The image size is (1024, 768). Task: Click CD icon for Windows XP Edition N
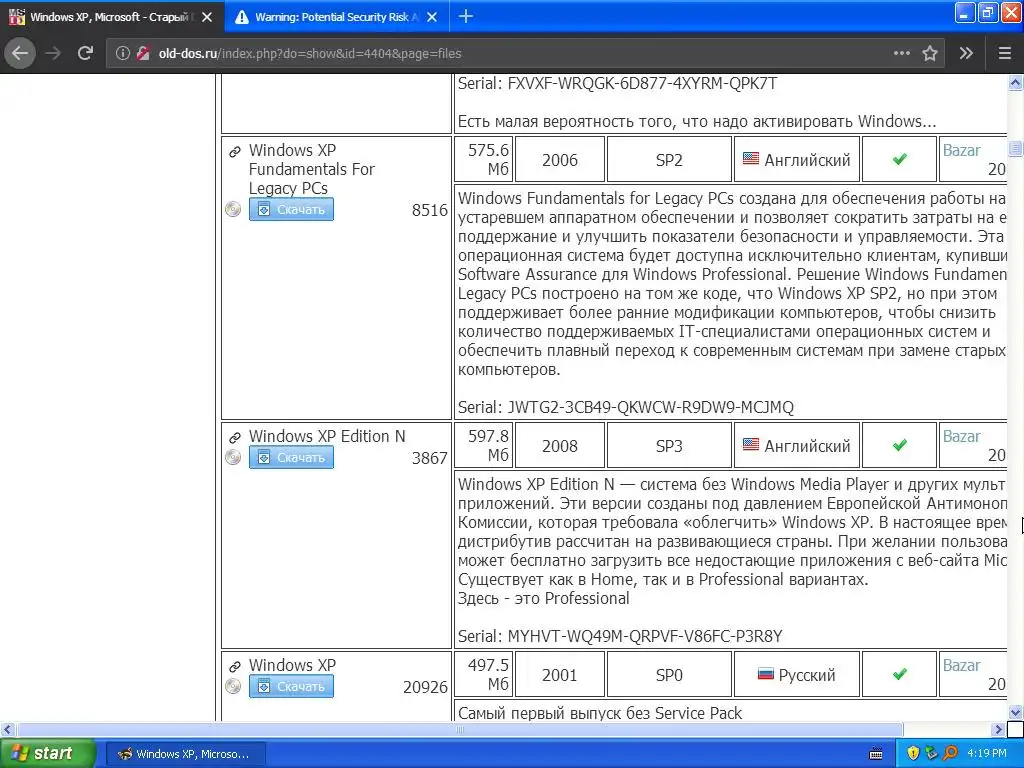[233, 457]
